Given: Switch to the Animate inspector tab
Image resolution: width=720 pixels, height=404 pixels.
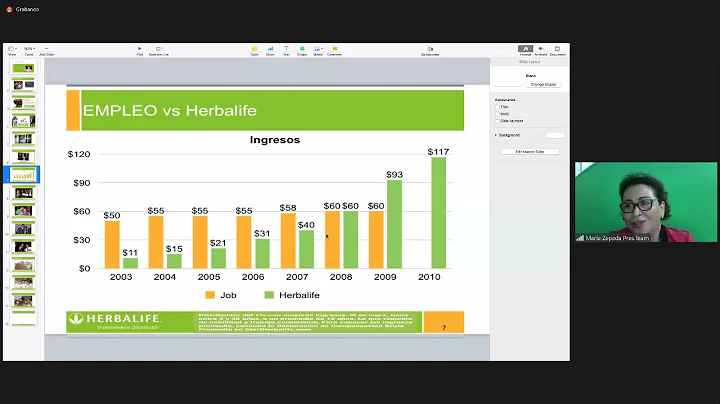Looking at the screenshot, I should 541,49.
